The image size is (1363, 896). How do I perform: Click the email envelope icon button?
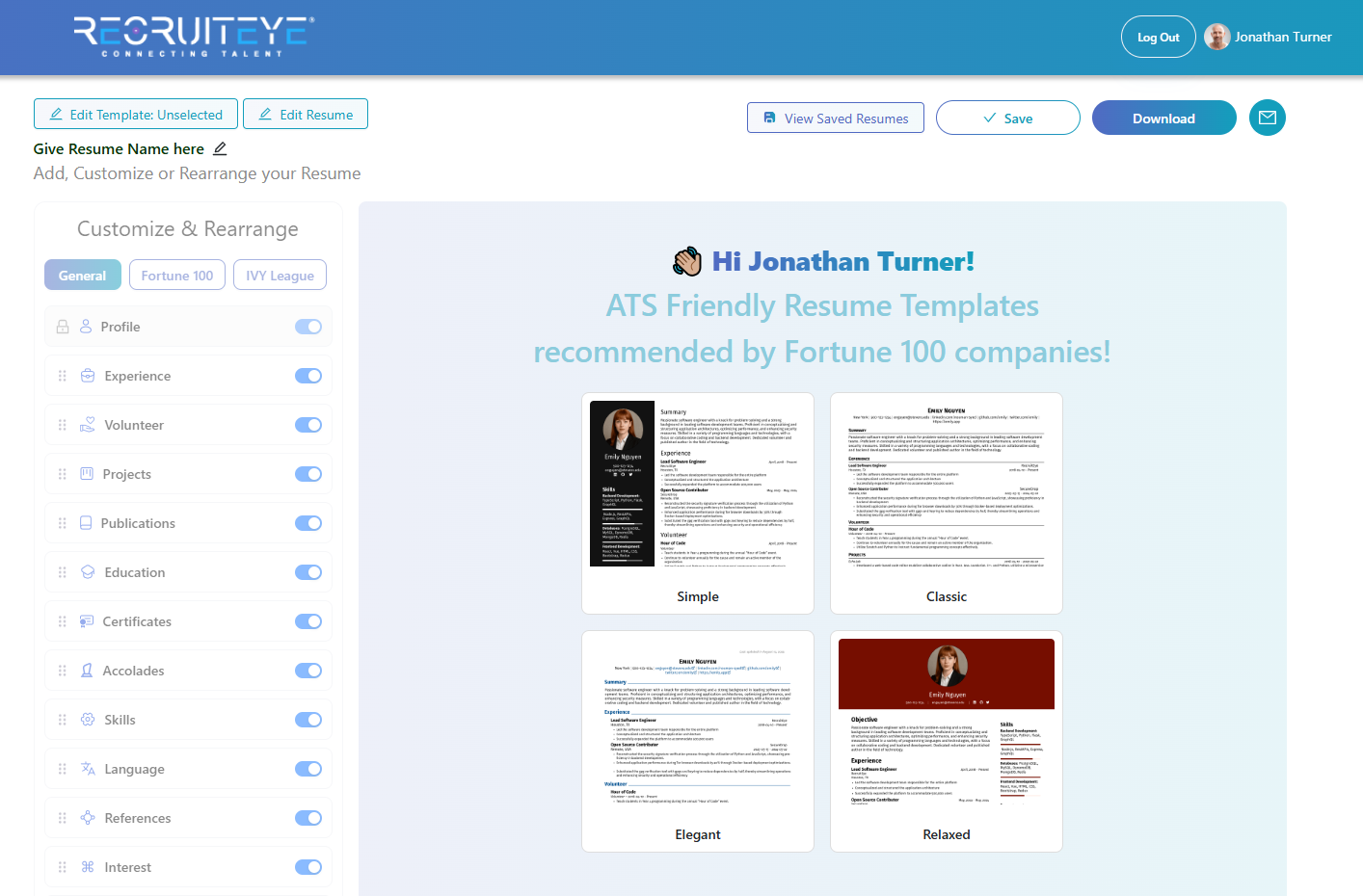1267,118
